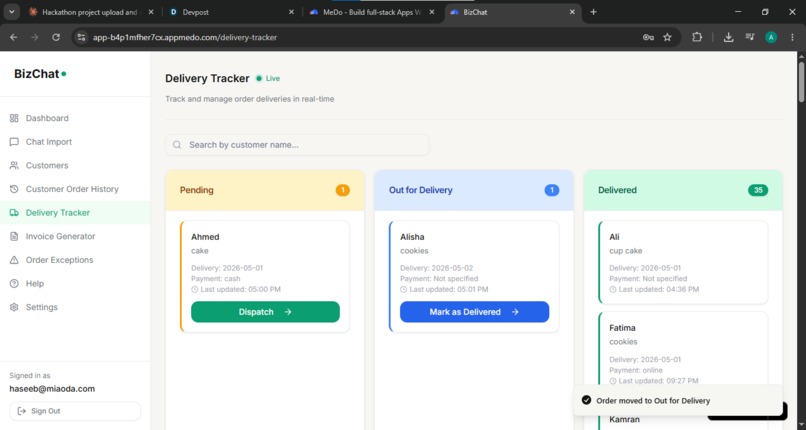
Task: Go forward in browser history
Action: (x=34, y=37)
